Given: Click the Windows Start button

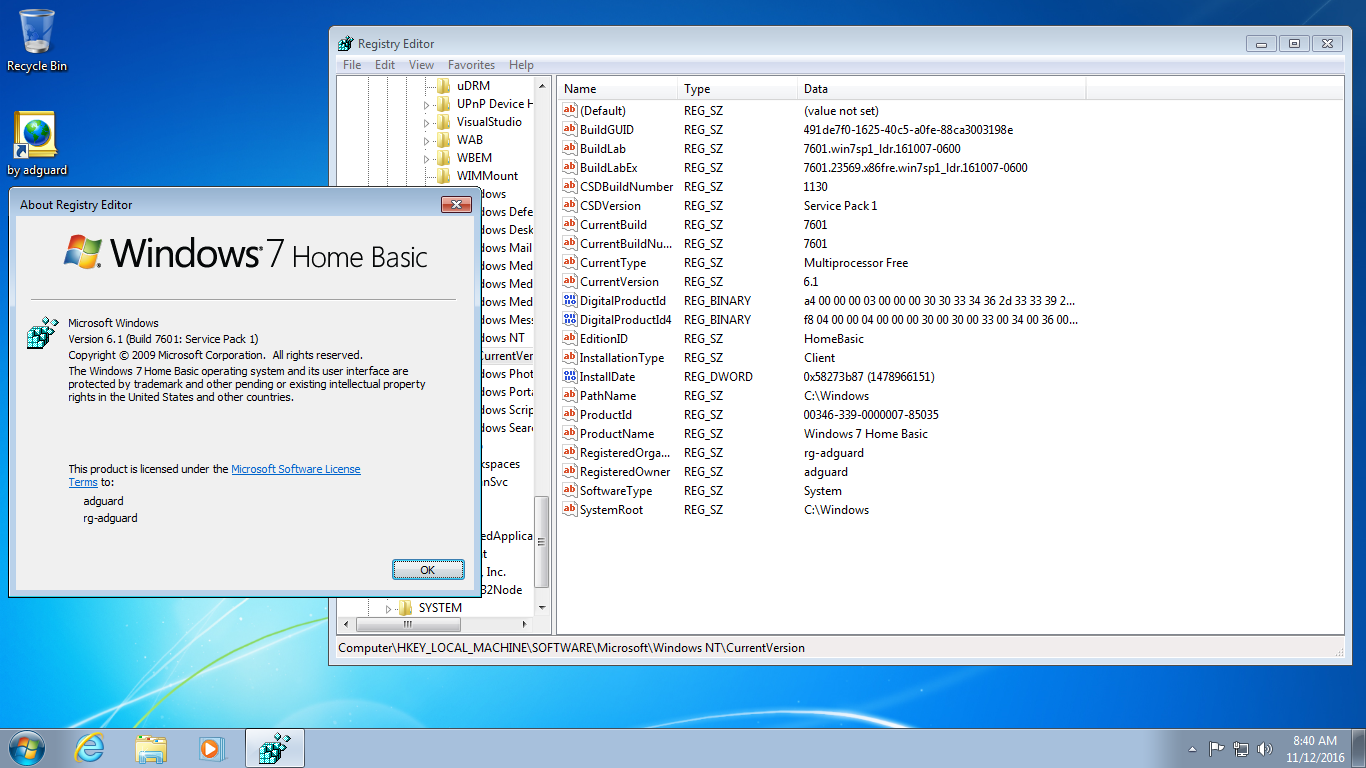Looking at the screenshot, I should point(26,748).
